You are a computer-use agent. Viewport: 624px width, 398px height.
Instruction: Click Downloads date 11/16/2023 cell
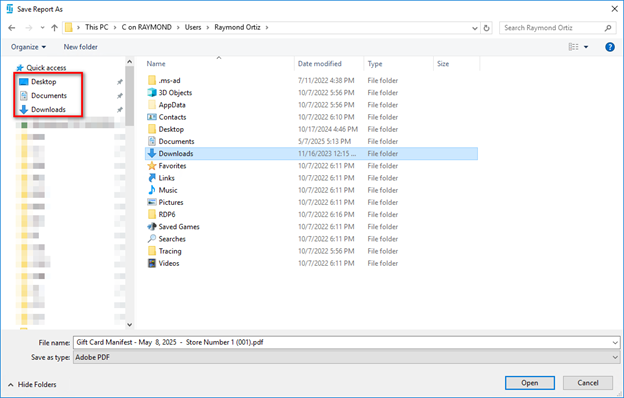pos(327,154)
